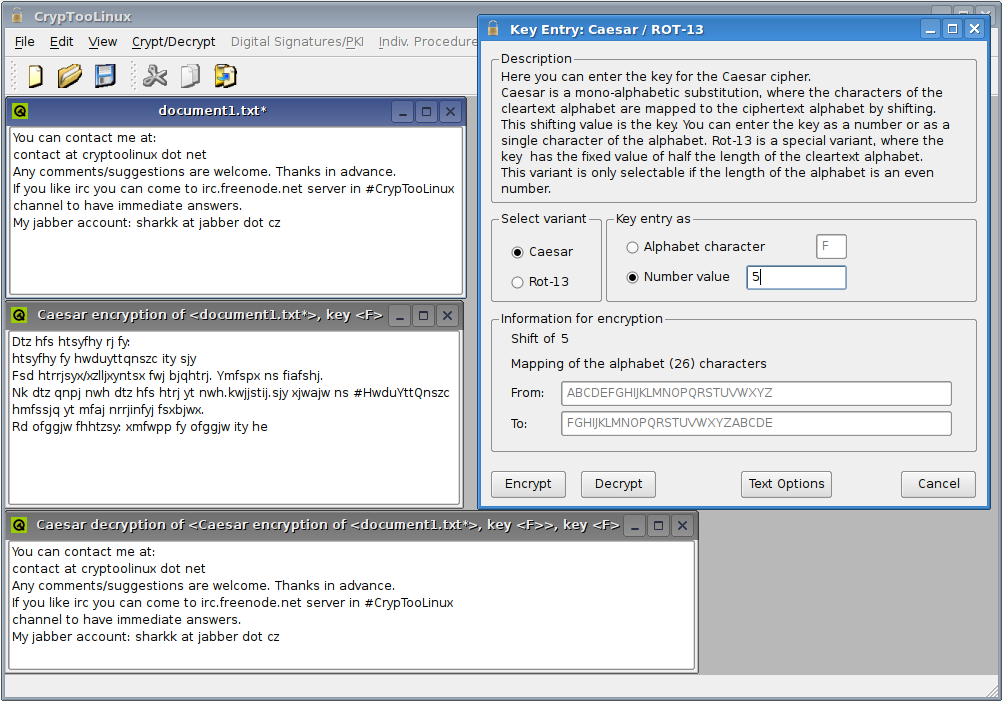Choose Alphabet character key entry option

click(x=633, y=247)
